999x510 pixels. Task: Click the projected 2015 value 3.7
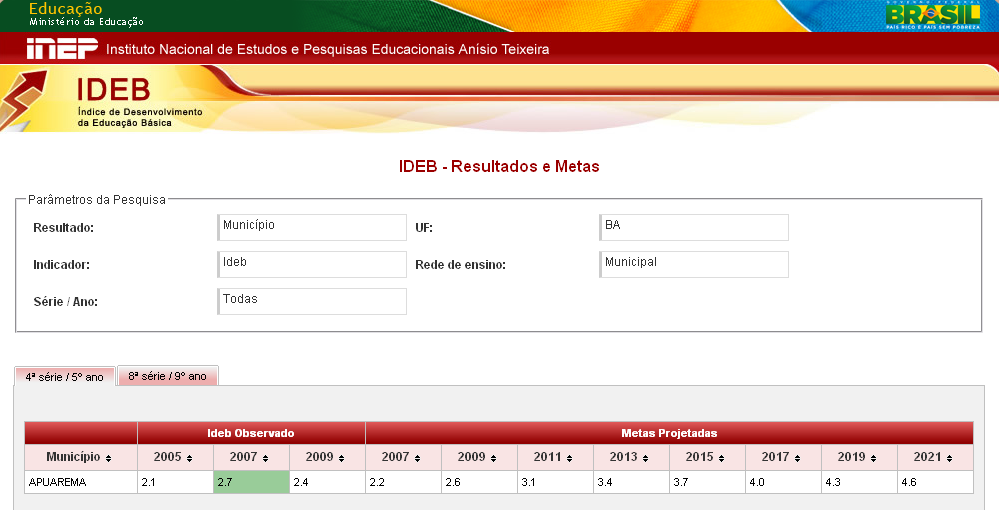pyautogui.click(x=707, y=482)
